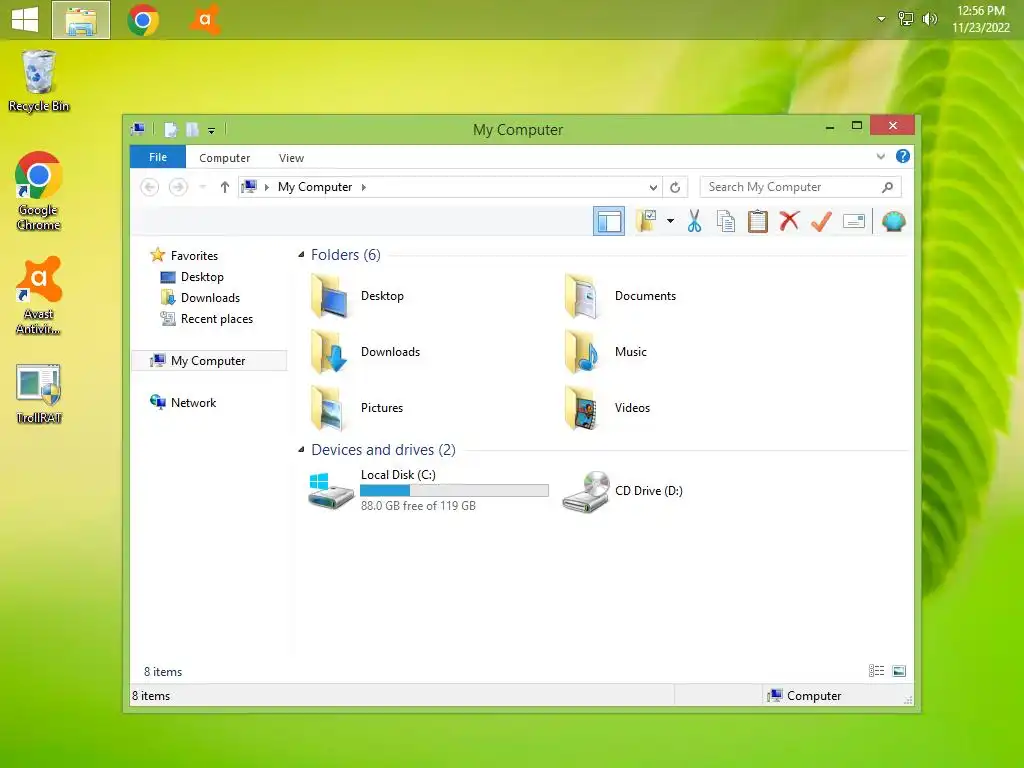The width and height of the screenshot is (1024, 768).
Task: Click My Computer in the address bar
Action: point(315,187)
